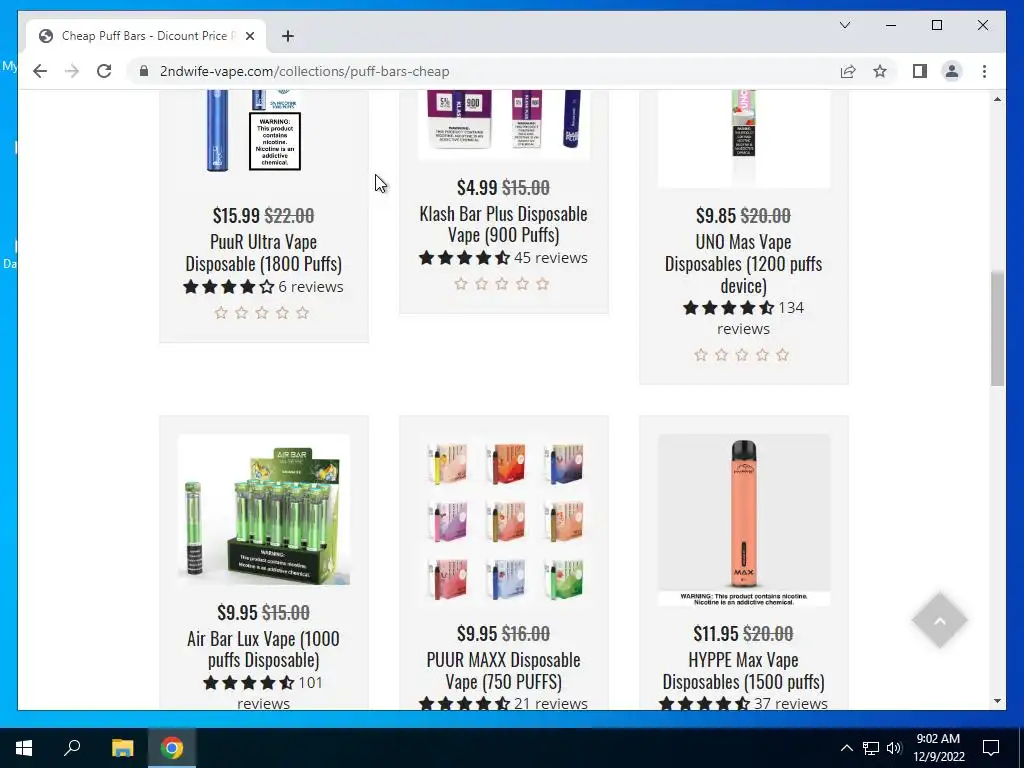
Task: Open the taskbar clock and date
Action: click(x=939, y=748)
